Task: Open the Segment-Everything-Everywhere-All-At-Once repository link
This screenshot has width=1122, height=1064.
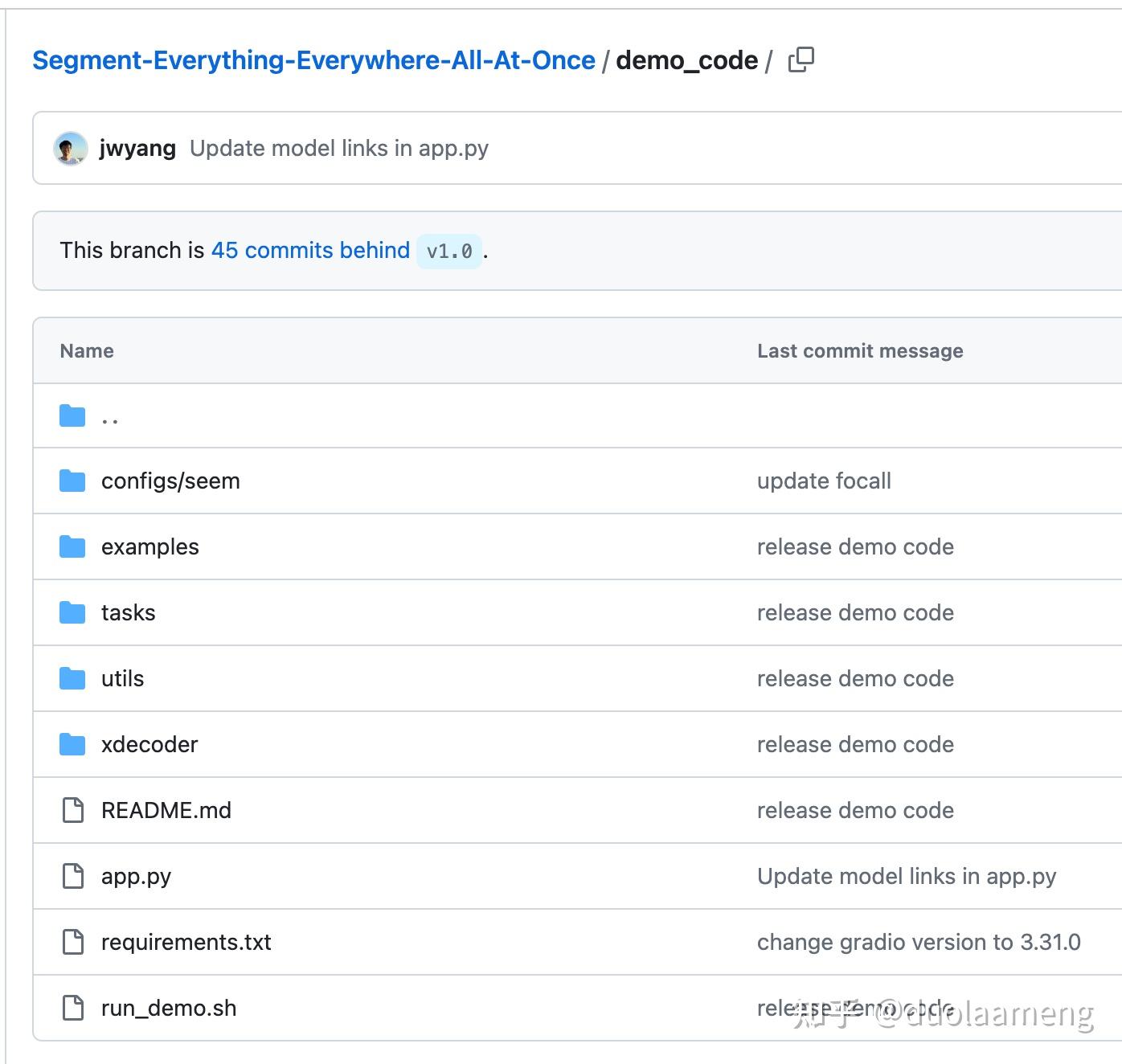Action: coord(313,59)
